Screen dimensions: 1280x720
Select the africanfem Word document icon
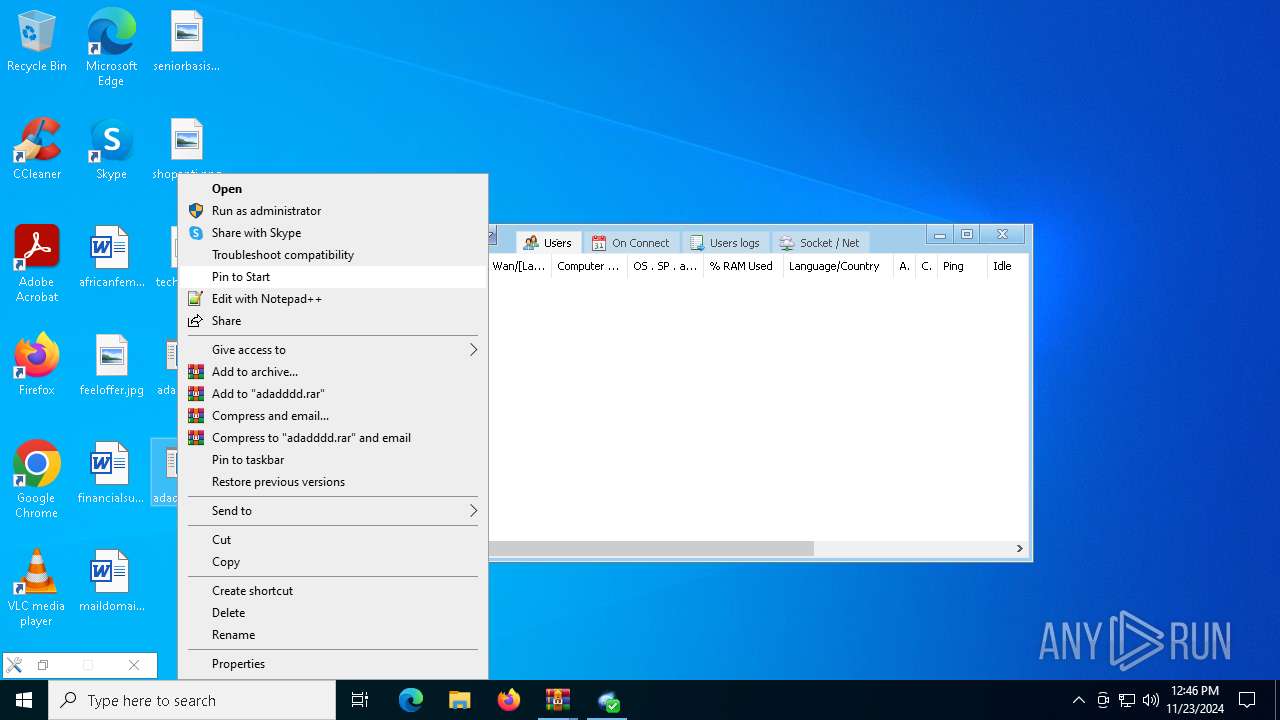(x=111, y=257)
